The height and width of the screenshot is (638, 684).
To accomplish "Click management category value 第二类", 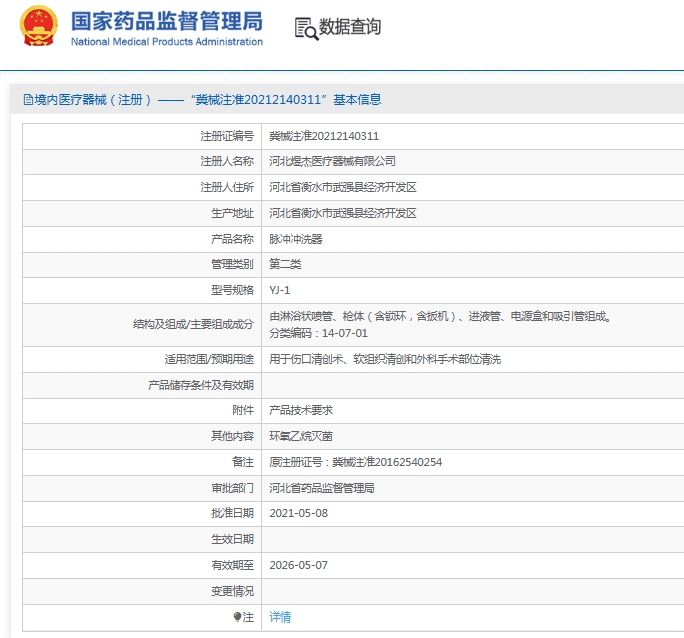I will pyautogui.click(x=285, y=264).
